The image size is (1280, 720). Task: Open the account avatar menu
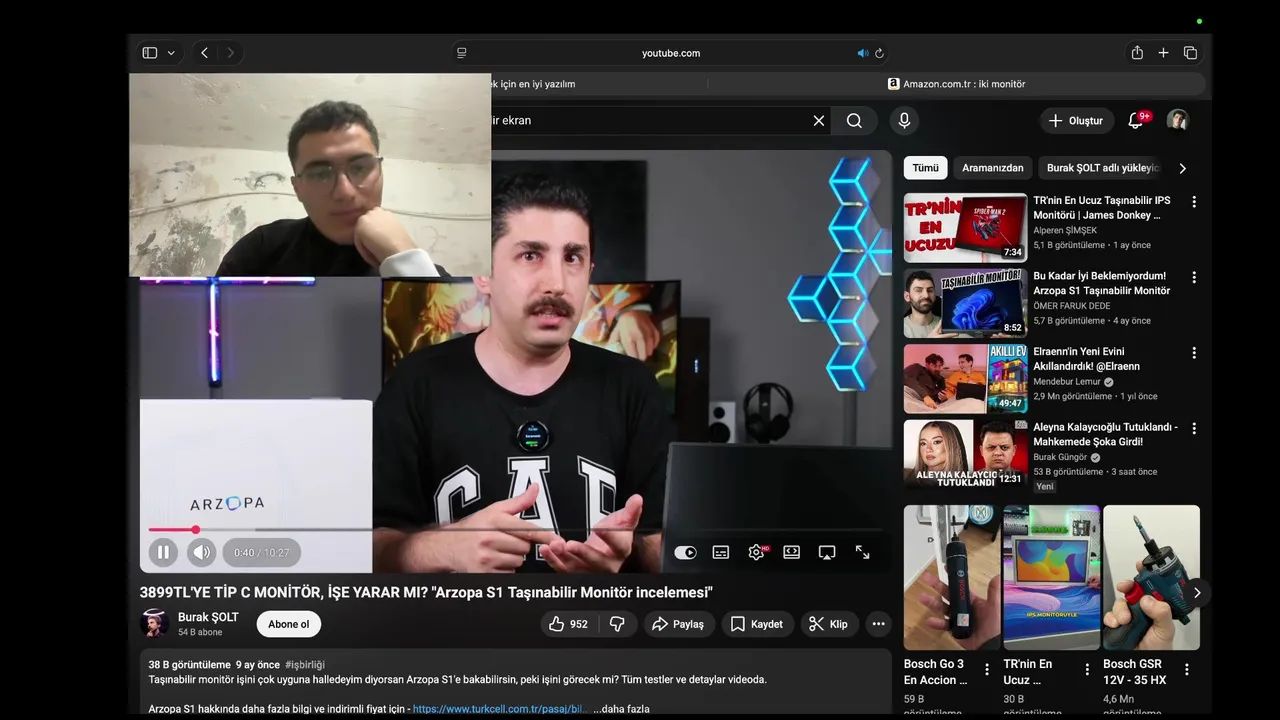(1177, 120)
